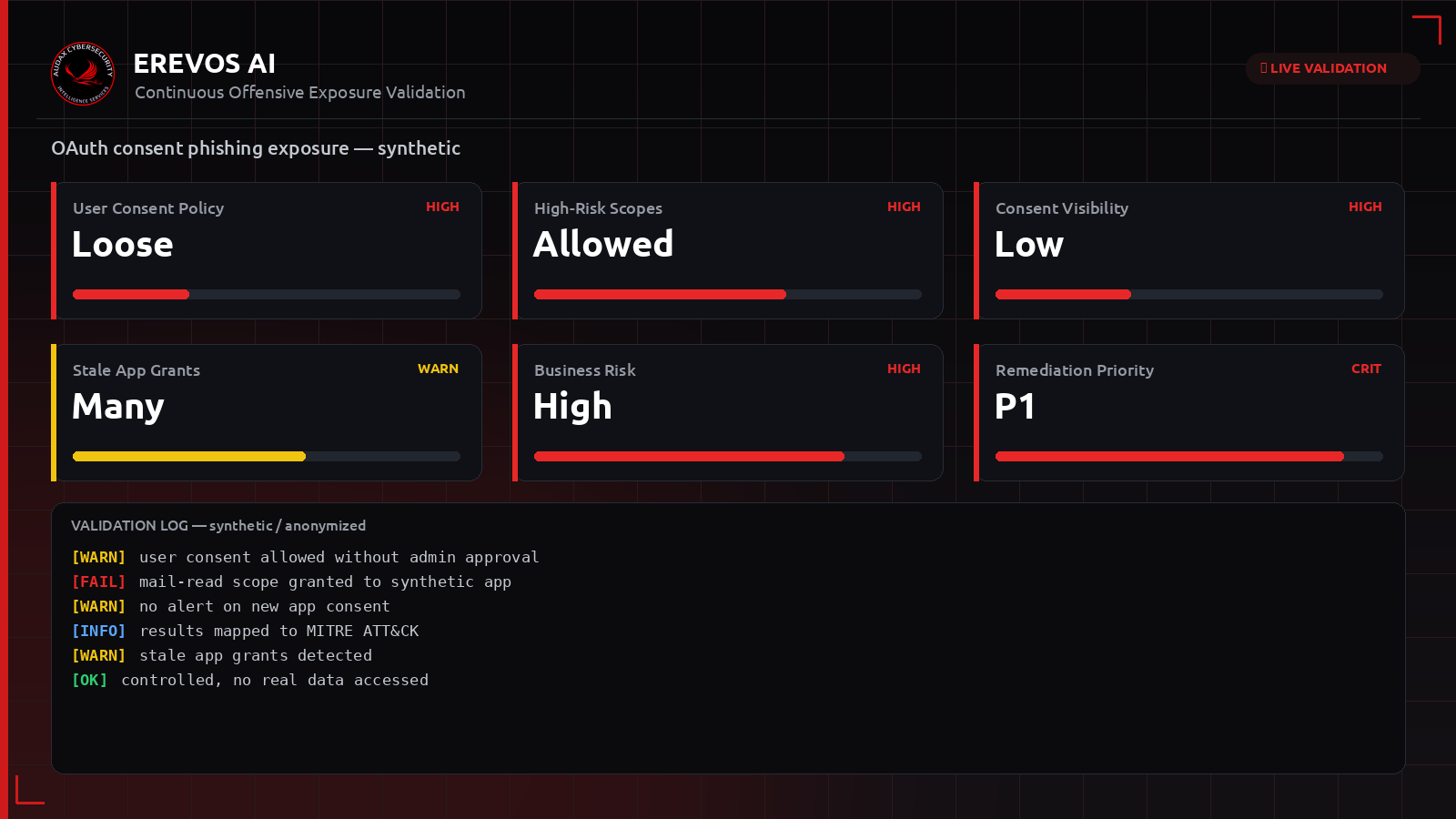Click the HIGH badge on High-Risk Scopes
Screen dimensions: 1456x819
pos(904,207)
